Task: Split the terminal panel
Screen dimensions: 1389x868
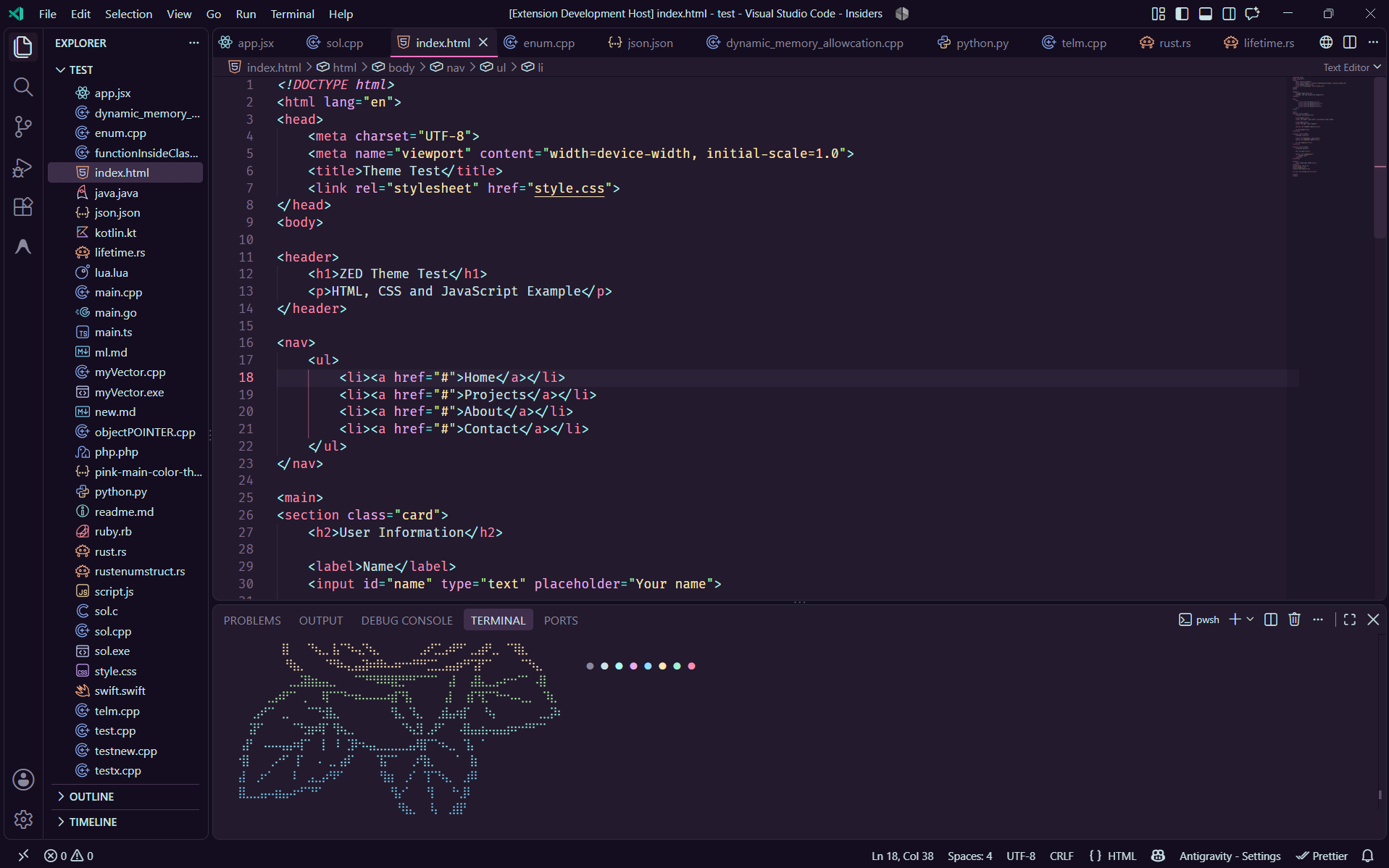Action: 1270,620
